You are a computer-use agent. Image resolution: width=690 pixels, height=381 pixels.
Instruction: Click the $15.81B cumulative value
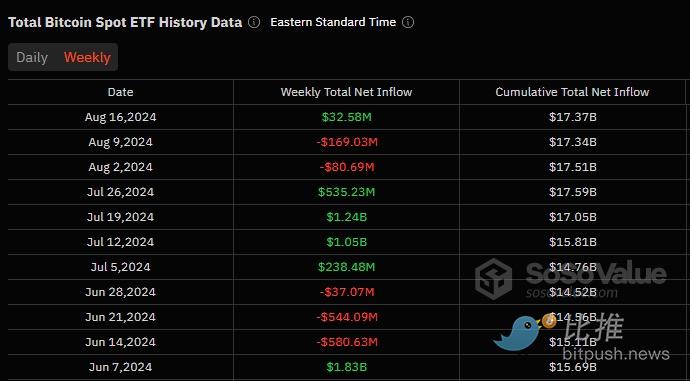(x=573, y=242)
